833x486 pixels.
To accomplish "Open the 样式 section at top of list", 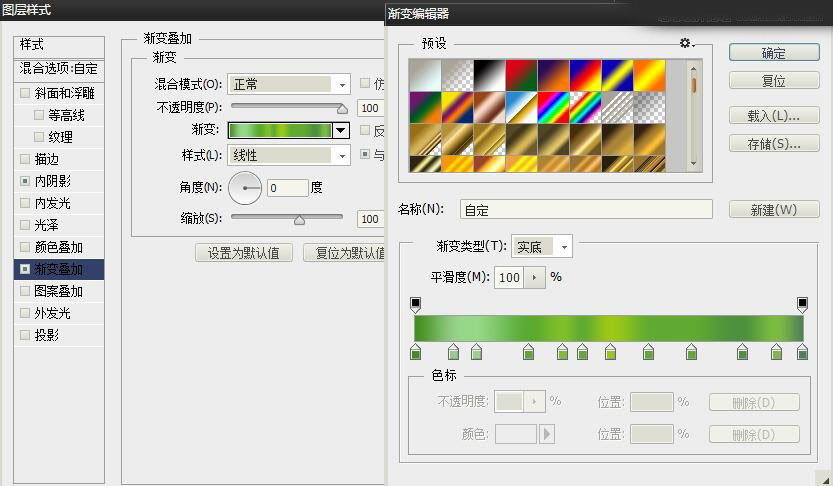I will point(59,45).
